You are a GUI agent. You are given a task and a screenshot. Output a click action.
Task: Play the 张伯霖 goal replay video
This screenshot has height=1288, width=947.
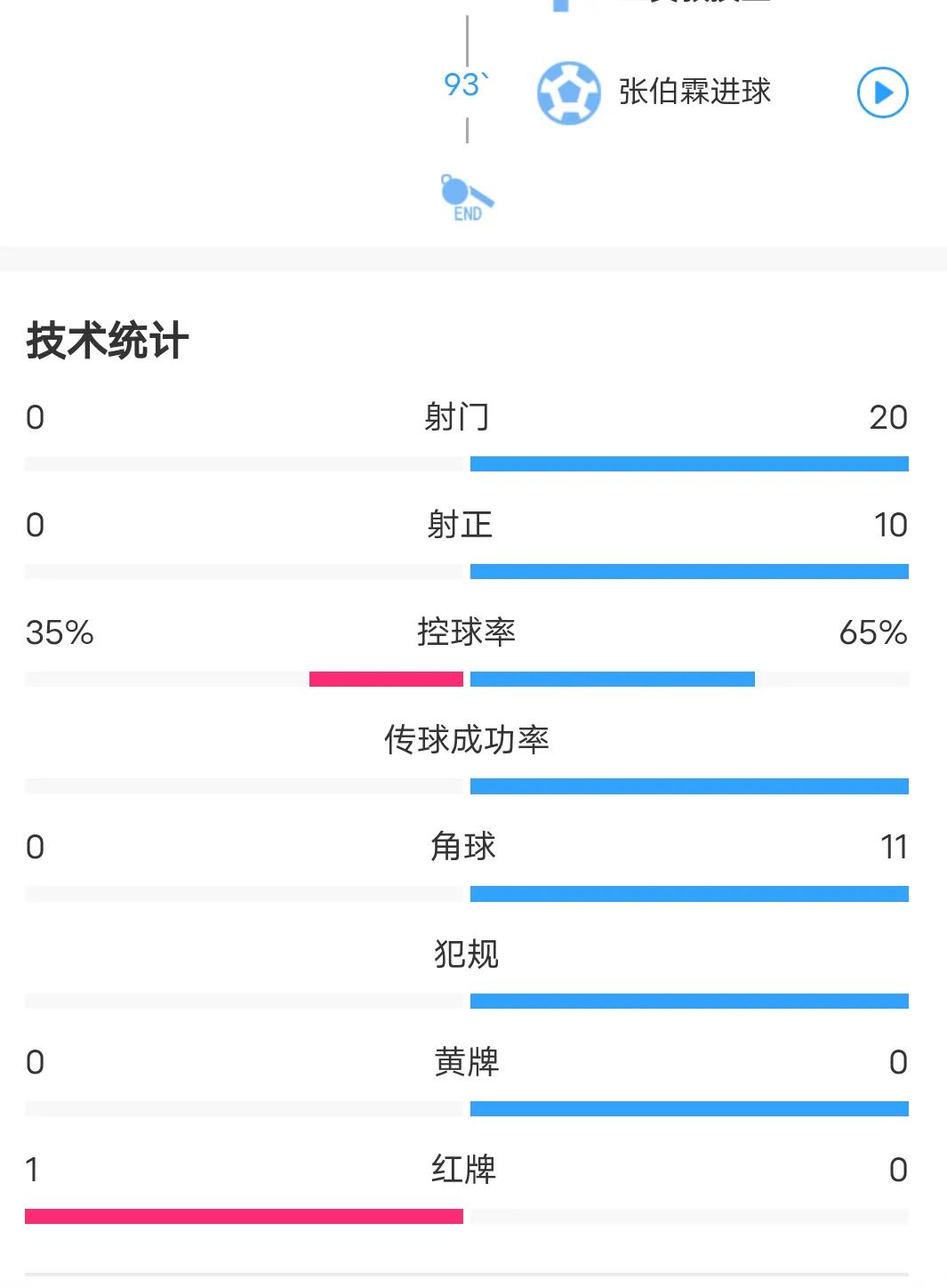pos(882,93)
